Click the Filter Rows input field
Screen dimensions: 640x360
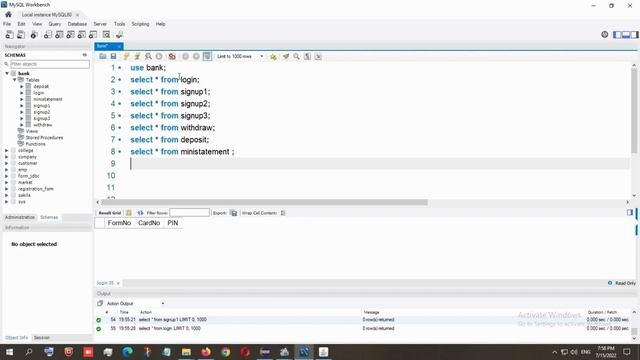tap(189, 213)
